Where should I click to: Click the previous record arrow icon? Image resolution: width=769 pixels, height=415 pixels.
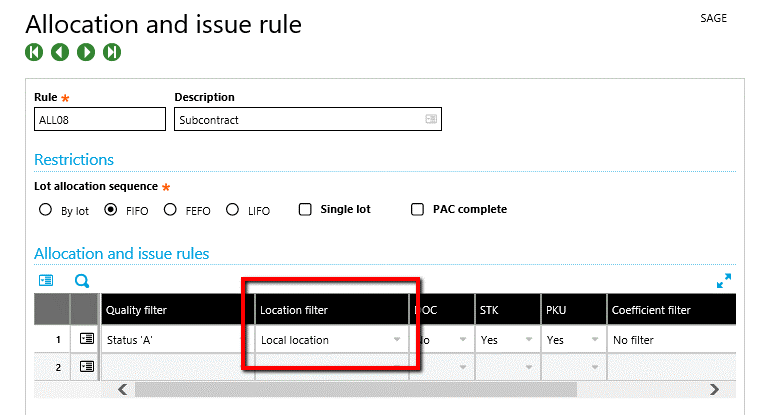pos(60,51)
